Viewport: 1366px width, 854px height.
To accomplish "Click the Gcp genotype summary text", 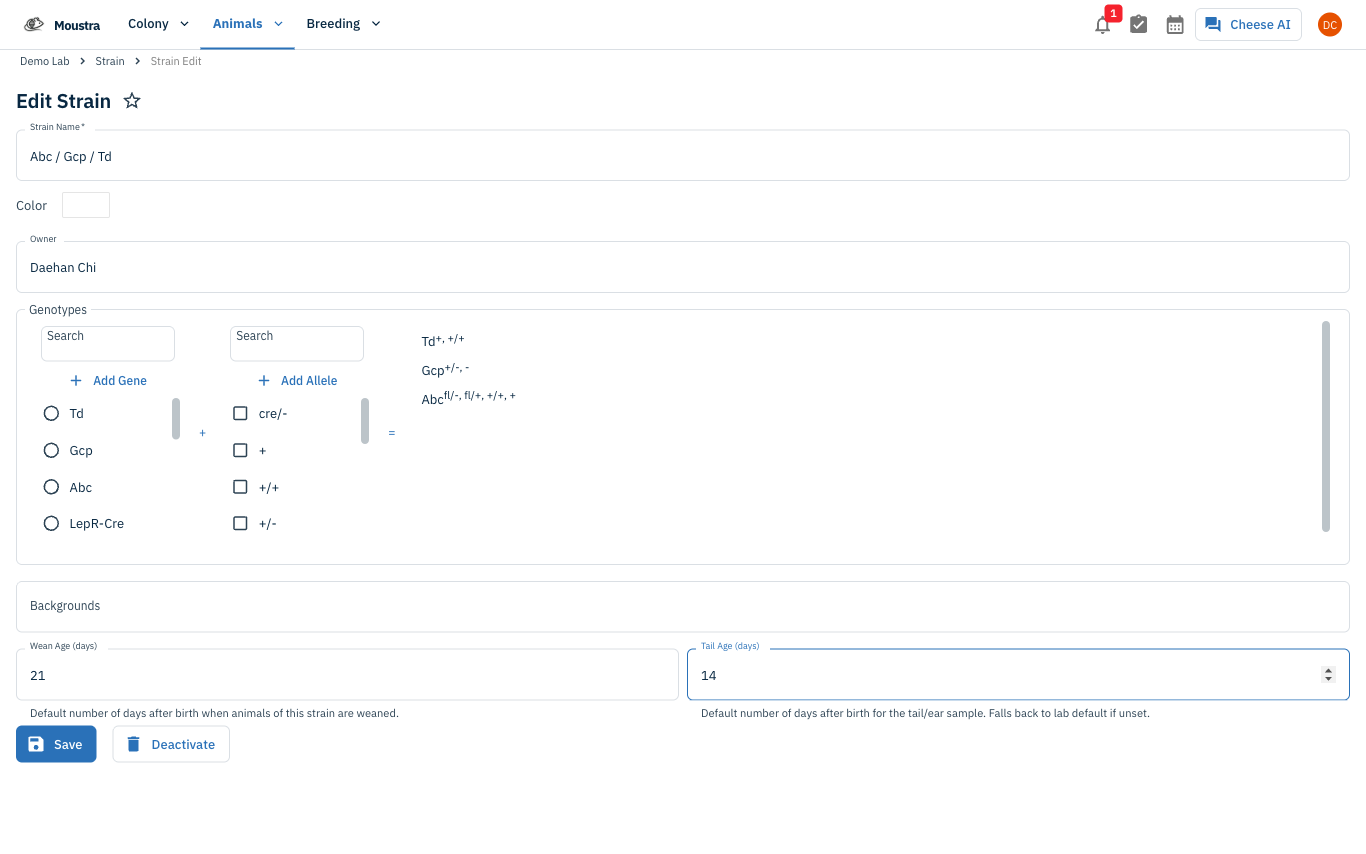I will pyautogui.click(x=445, y=370).
